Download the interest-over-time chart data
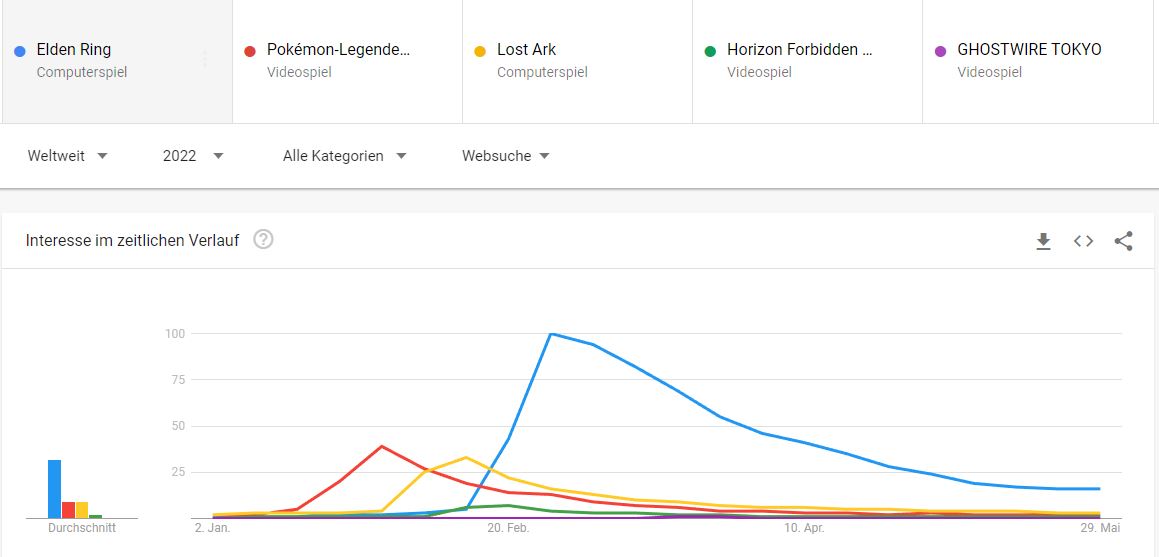 (1043, 242)
